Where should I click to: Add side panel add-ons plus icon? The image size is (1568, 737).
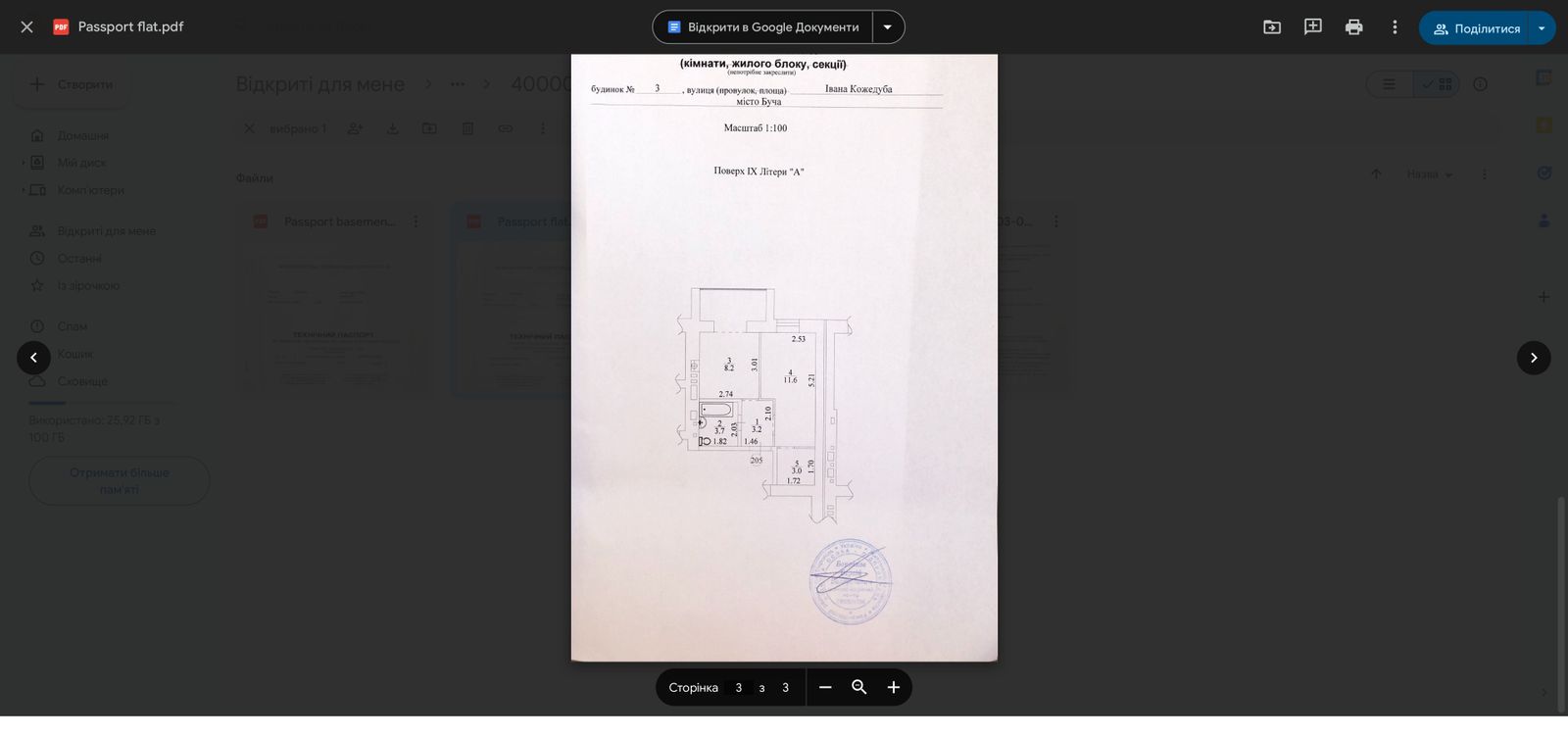coord(1543,297)
